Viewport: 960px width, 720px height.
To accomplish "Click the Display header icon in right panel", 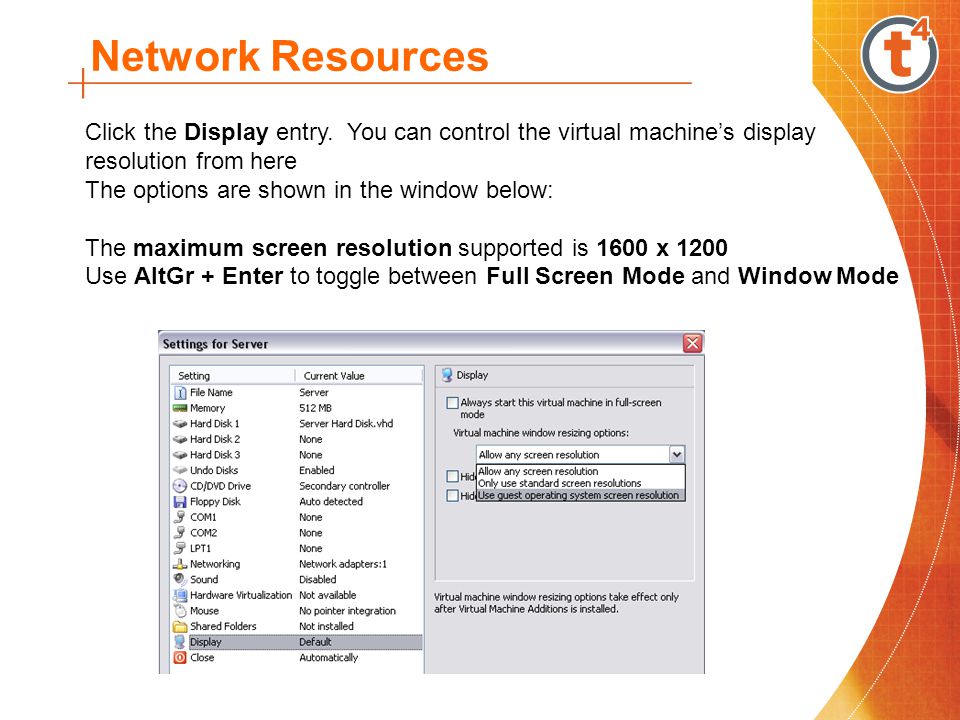I will pyautogui.click(x=448, y=375).
